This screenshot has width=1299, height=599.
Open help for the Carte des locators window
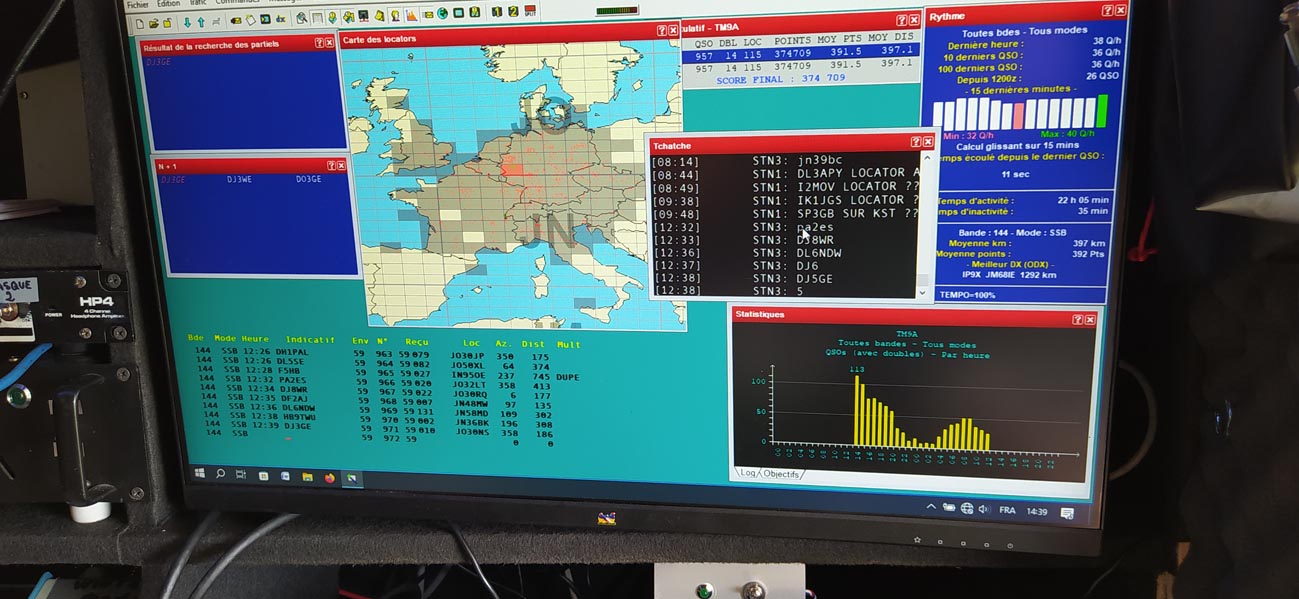(661, 31)
